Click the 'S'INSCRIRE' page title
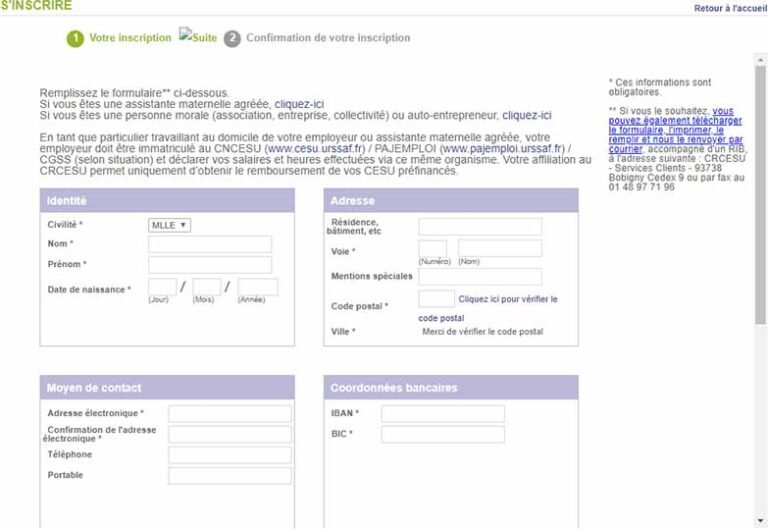The height and width of the screenshot is (529, 768). (x=36, y=5)
